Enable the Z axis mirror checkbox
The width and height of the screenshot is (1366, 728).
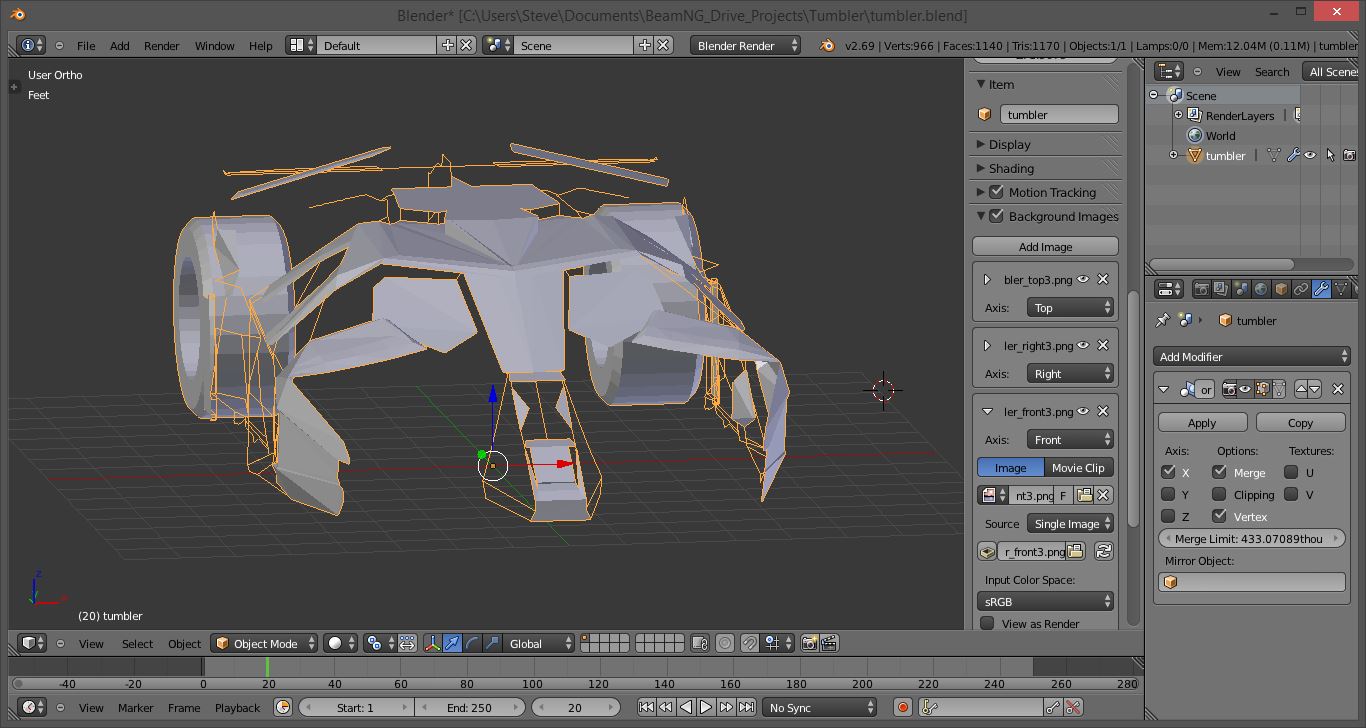(x=1168, y=516)
